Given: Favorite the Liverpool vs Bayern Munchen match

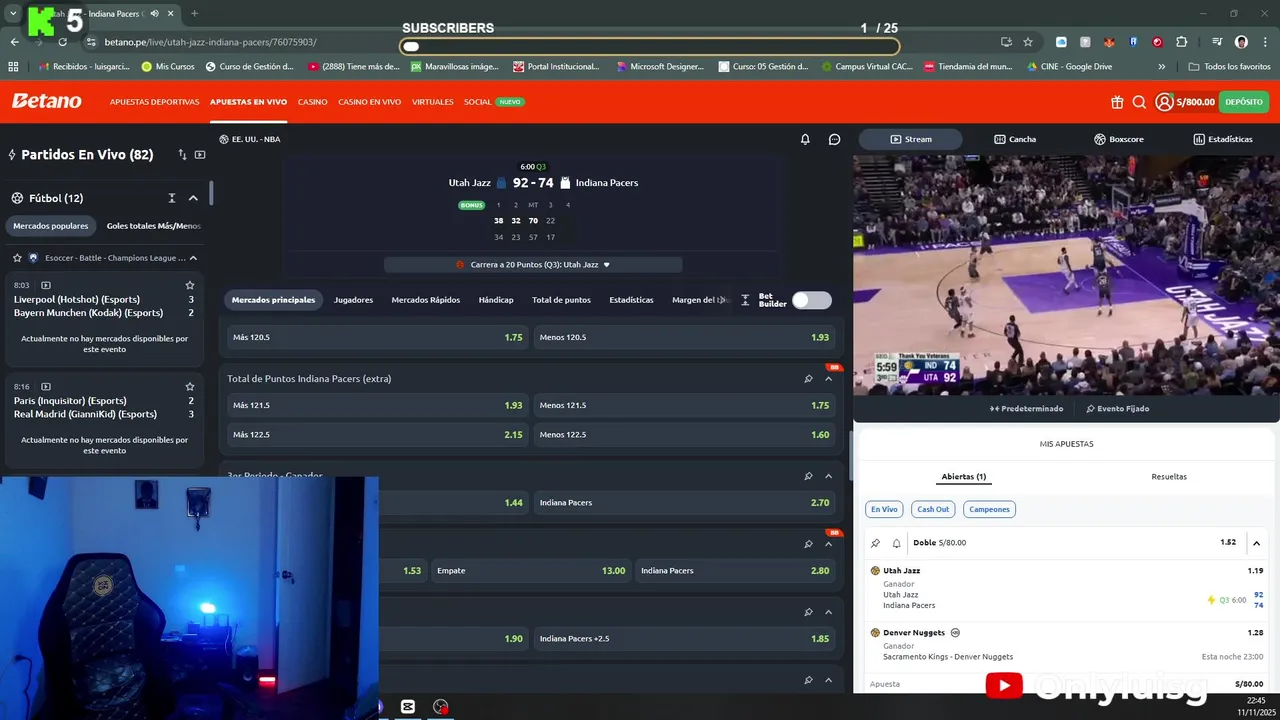Looking at the screenshot, I should pyautogui.click(x=190, y=286).
